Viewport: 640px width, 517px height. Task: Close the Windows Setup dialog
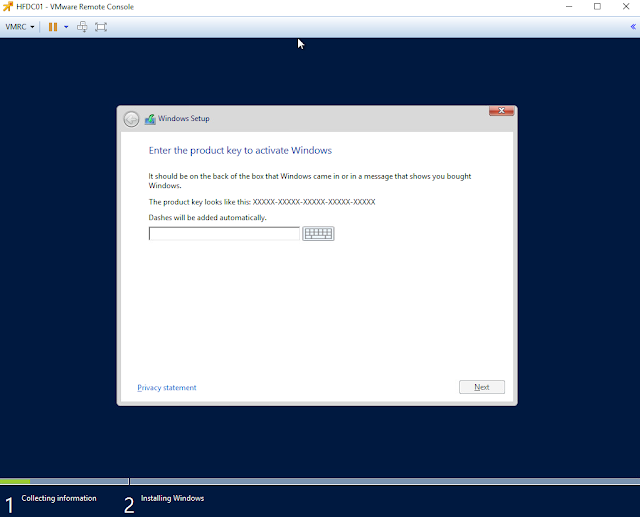tap(501, 111)
